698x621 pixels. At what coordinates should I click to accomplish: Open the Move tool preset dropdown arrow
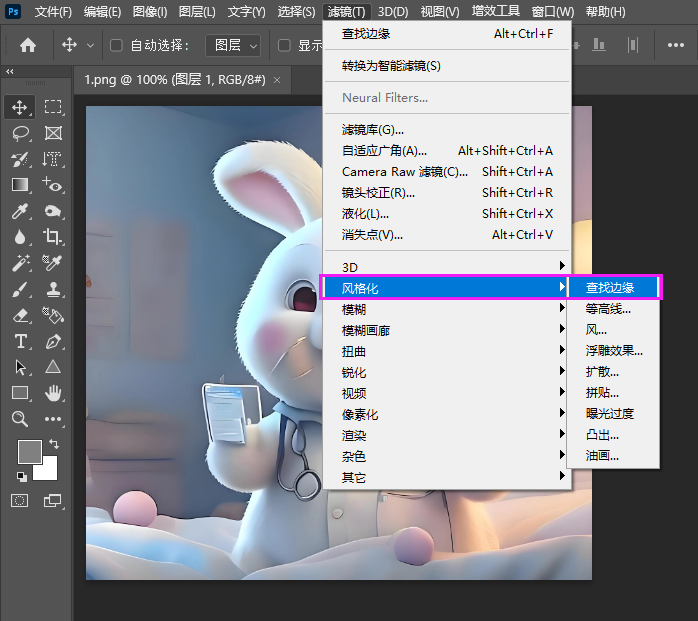coord(90,45)
